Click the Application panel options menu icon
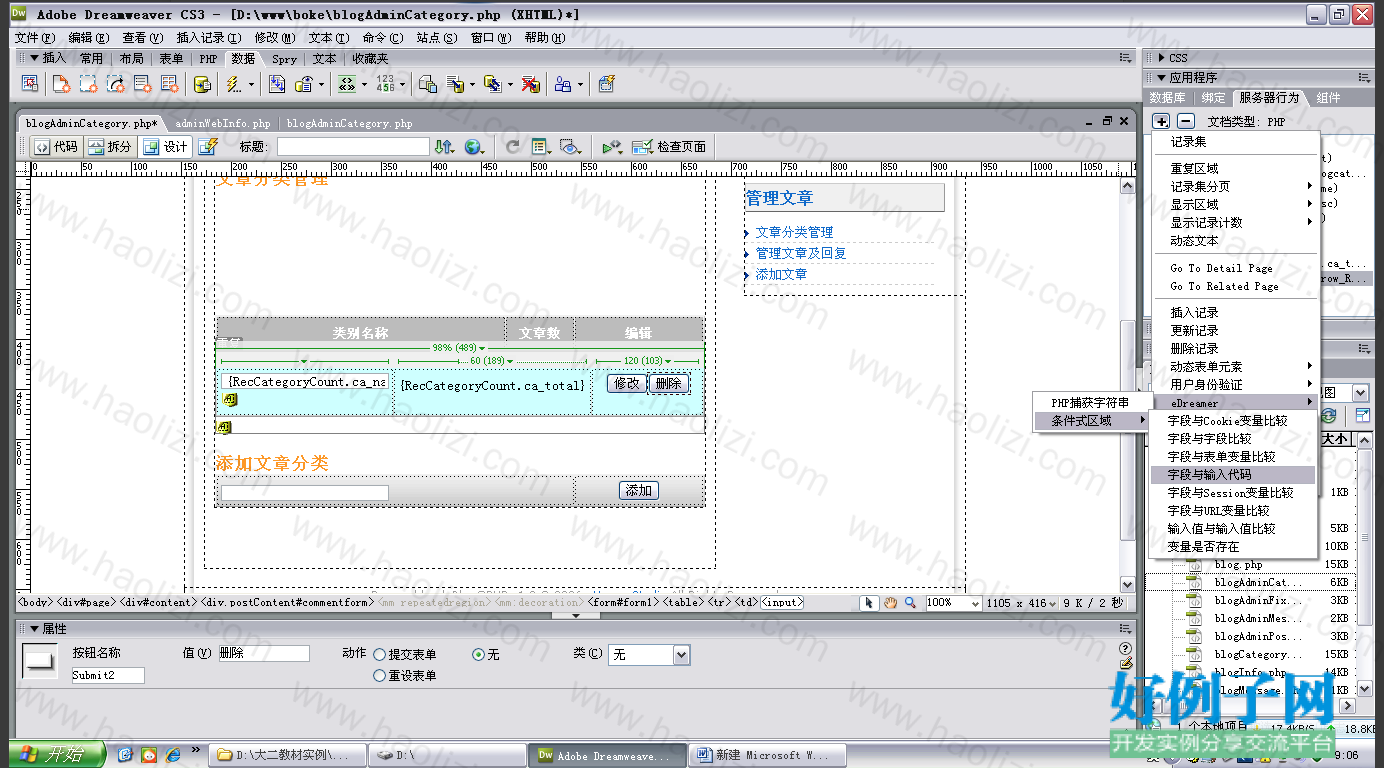This screenshot has height=768, width=1384. (1364, 77)
